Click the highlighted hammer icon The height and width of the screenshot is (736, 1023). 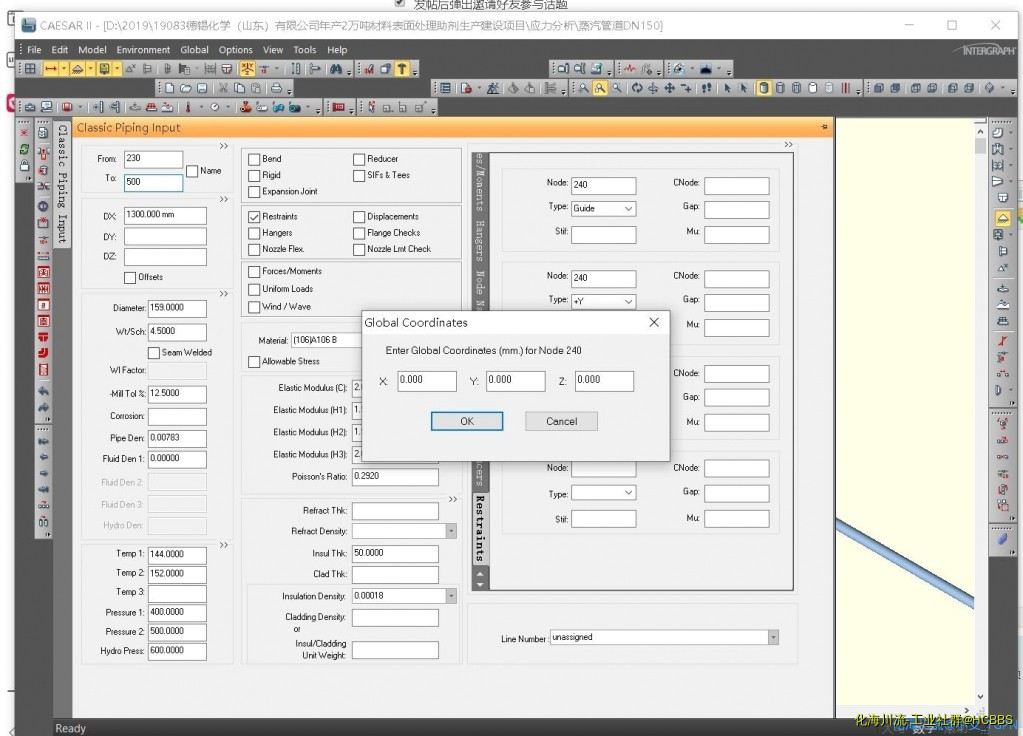[x=402, y=69]
